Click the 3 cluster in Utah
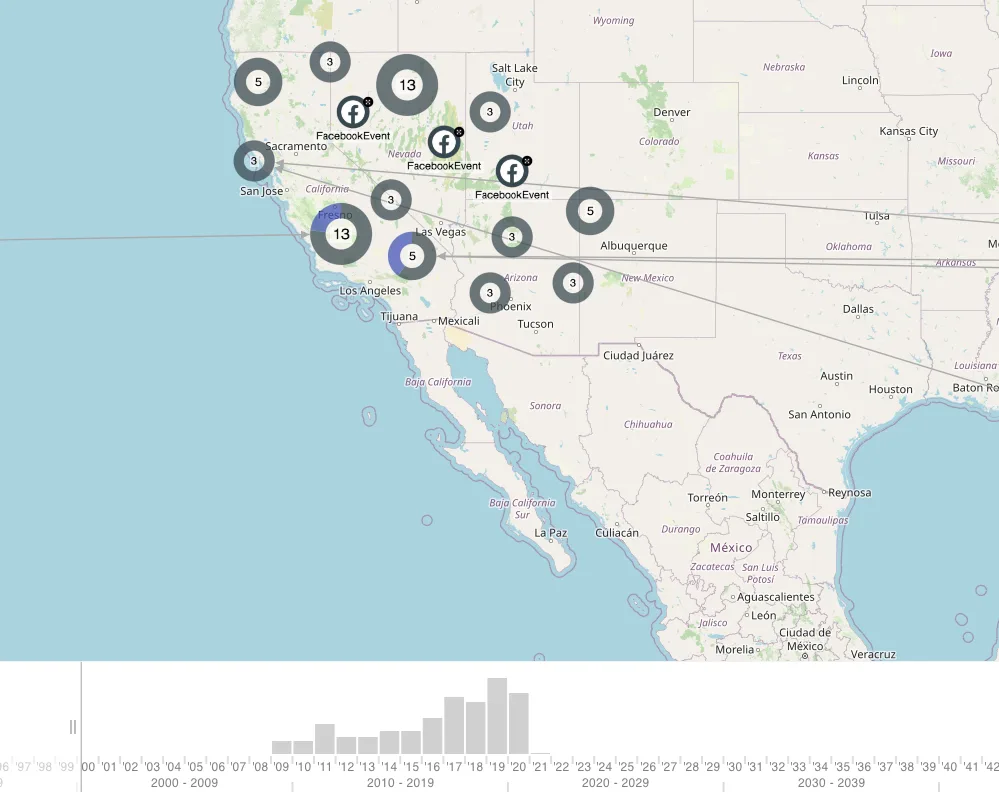Image resolution: width=999 pixels, height=796 pixels. (x=490, y=112)
